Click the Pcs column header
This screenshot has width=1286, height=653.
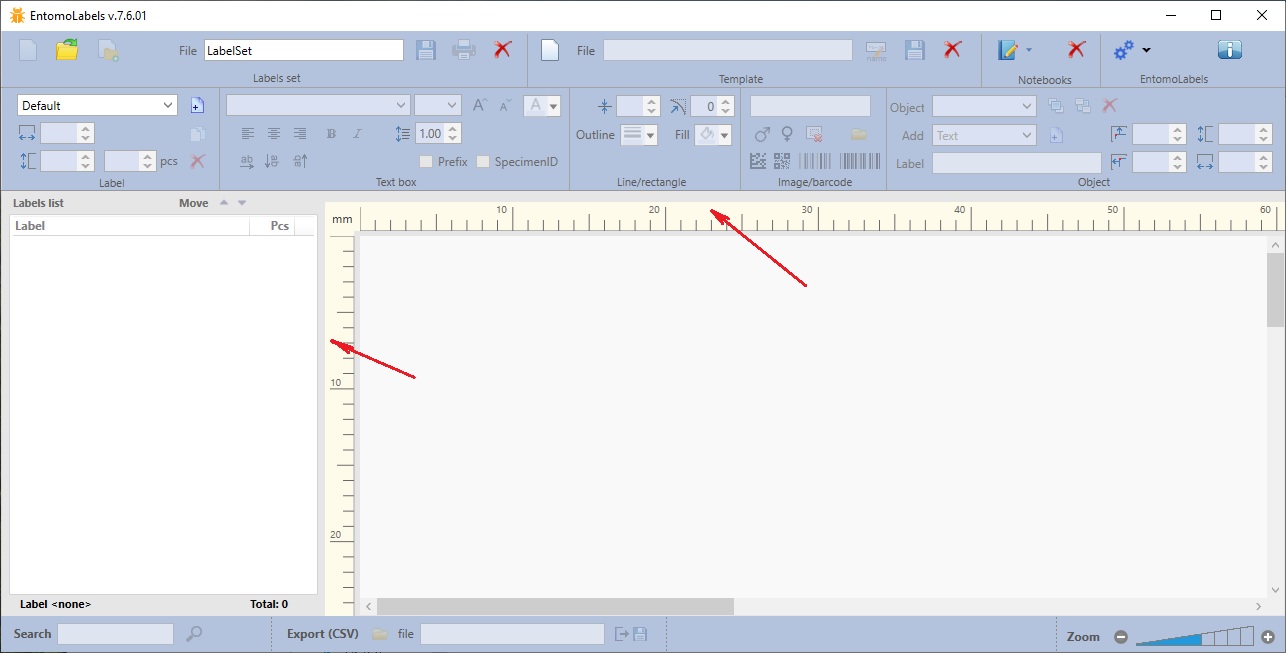[x=280, y=226]
